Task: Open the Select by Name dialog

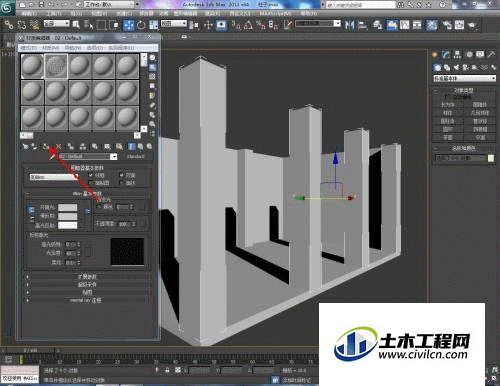Action: [88, 24]
